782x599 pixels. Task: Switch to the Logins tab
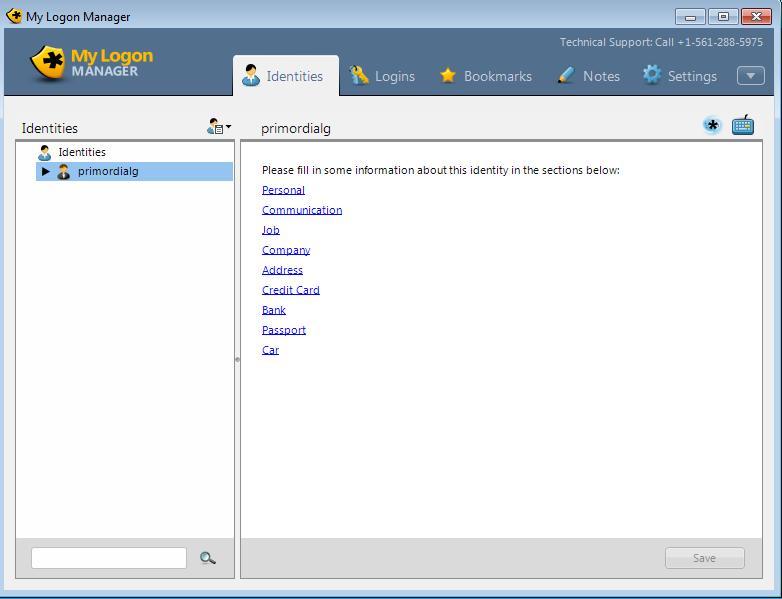coord(382,76)
